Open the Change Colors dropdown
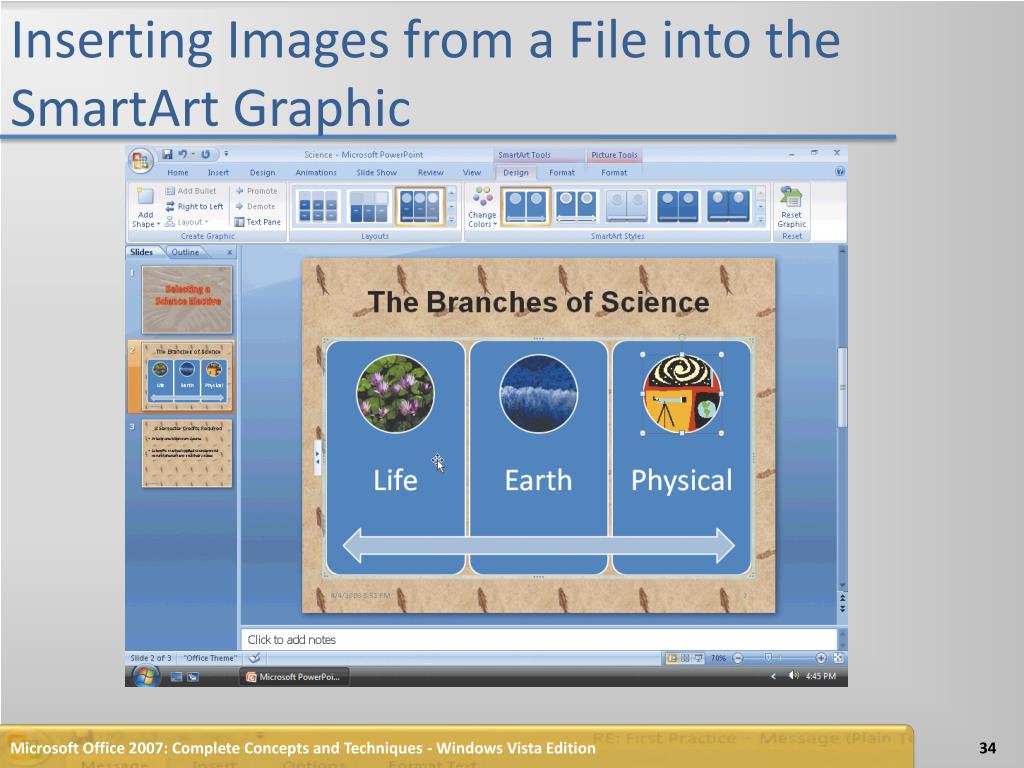This screenshot has height=768, width=1024. pos(483,207)
